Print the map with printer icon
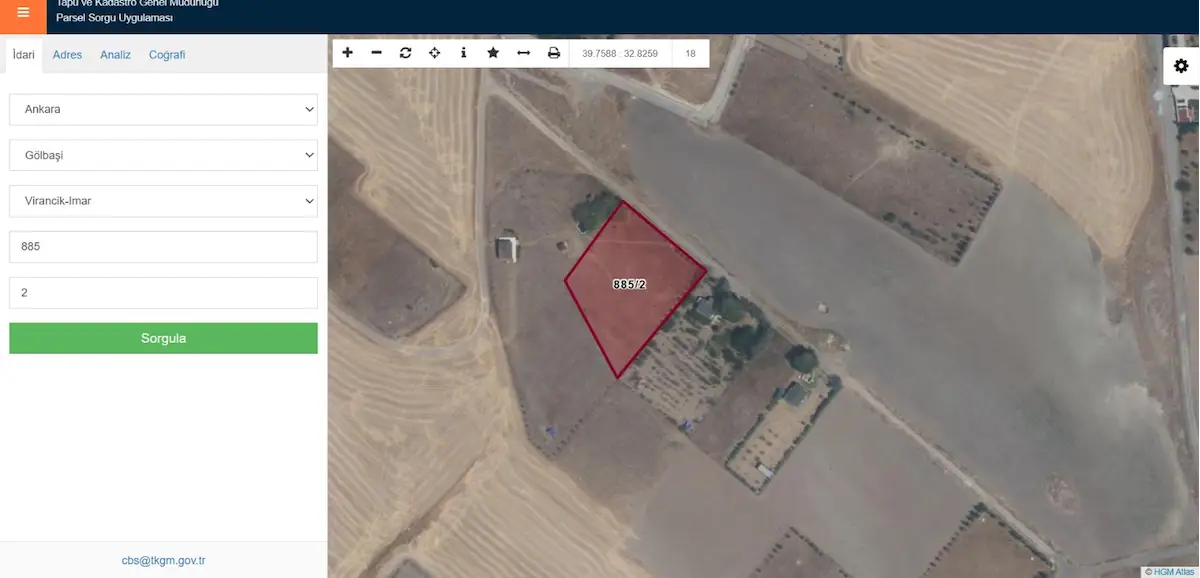The image size is (1200, 578). [554, 53]
